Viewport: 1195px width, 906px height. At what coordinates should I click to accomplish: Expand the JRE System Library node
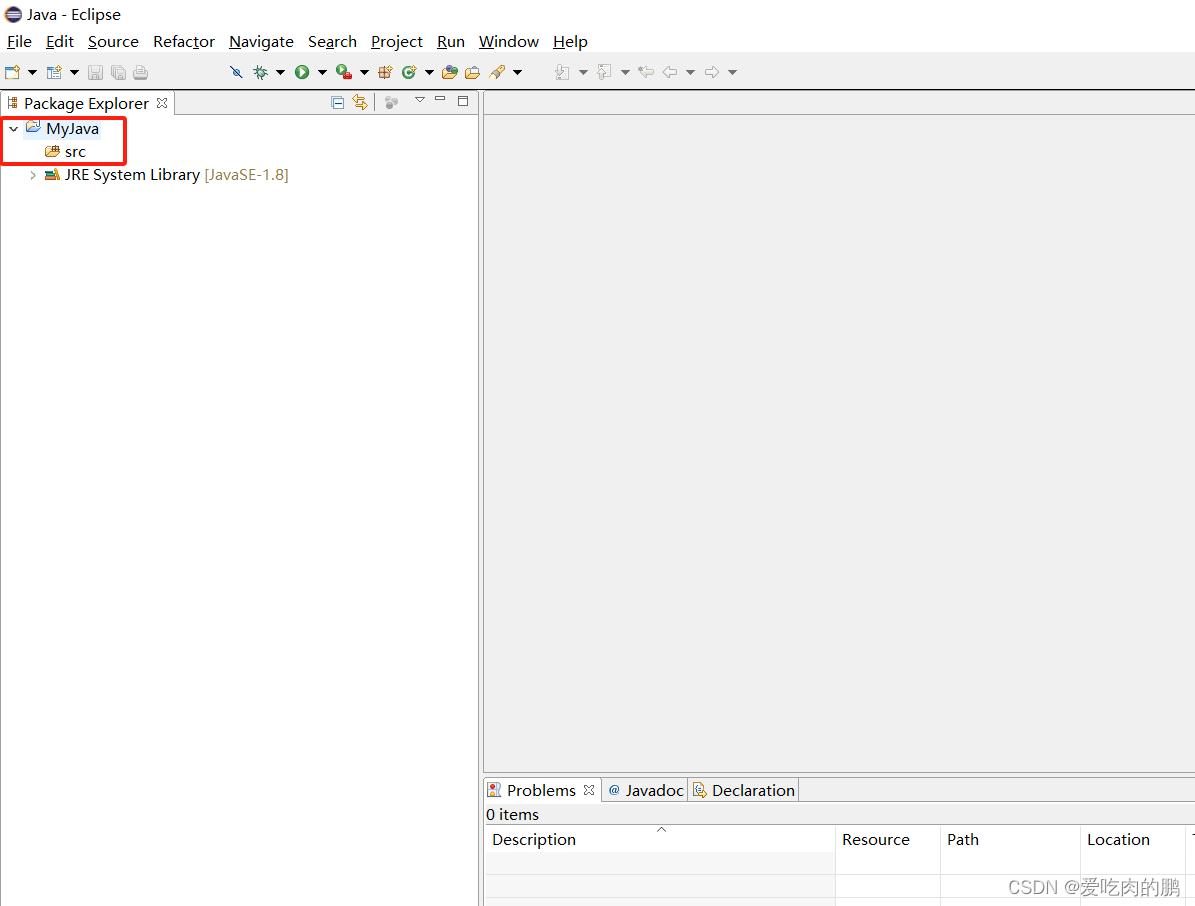(x=33, y=175)
